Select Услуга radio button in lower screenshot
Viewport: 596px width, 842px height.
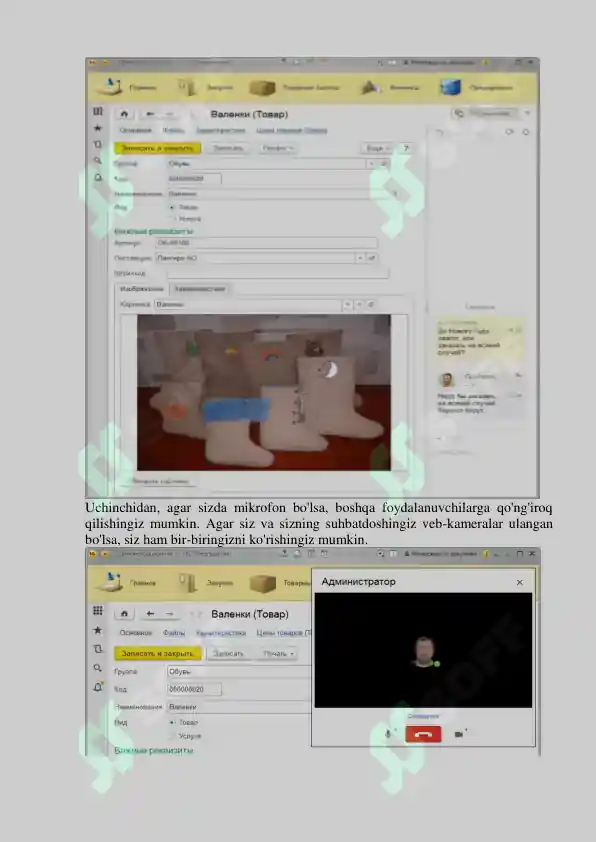173,736
